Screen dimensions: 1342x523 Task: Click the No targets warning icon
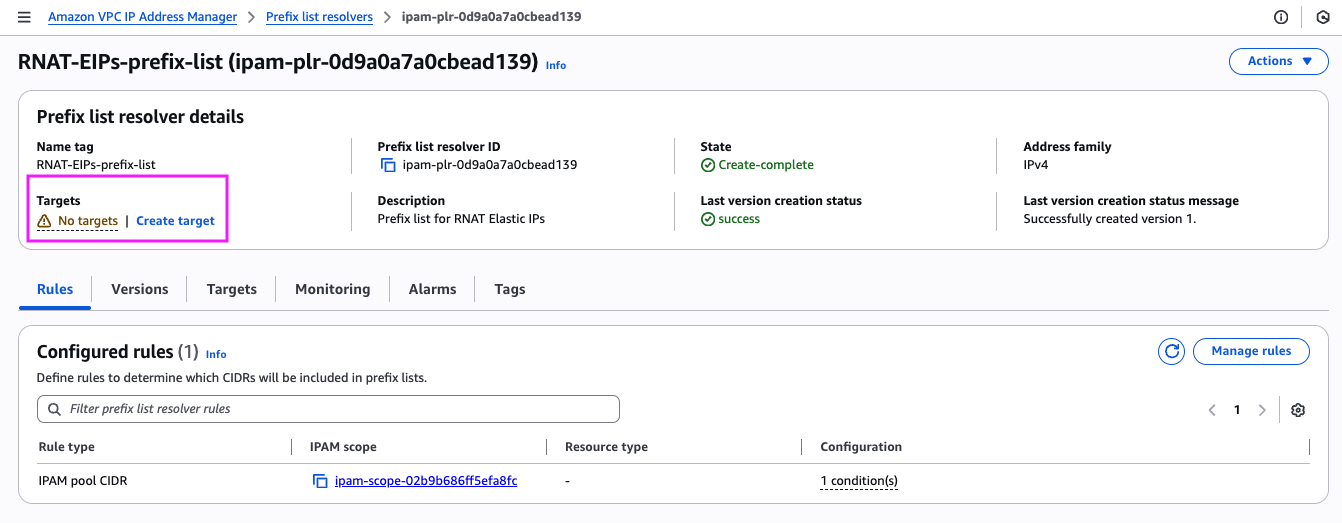coord(44,221)
